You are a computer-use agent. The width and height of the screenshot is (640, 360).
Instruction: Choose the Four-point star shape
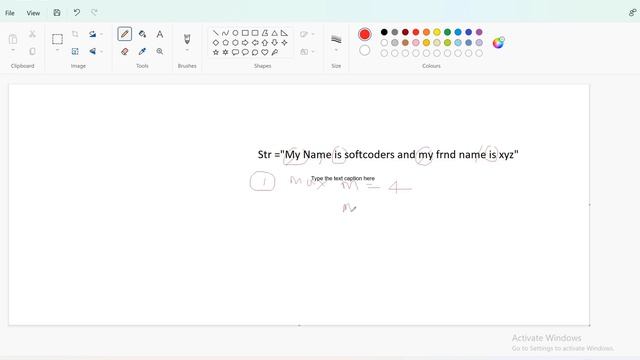tap(284, 42)
